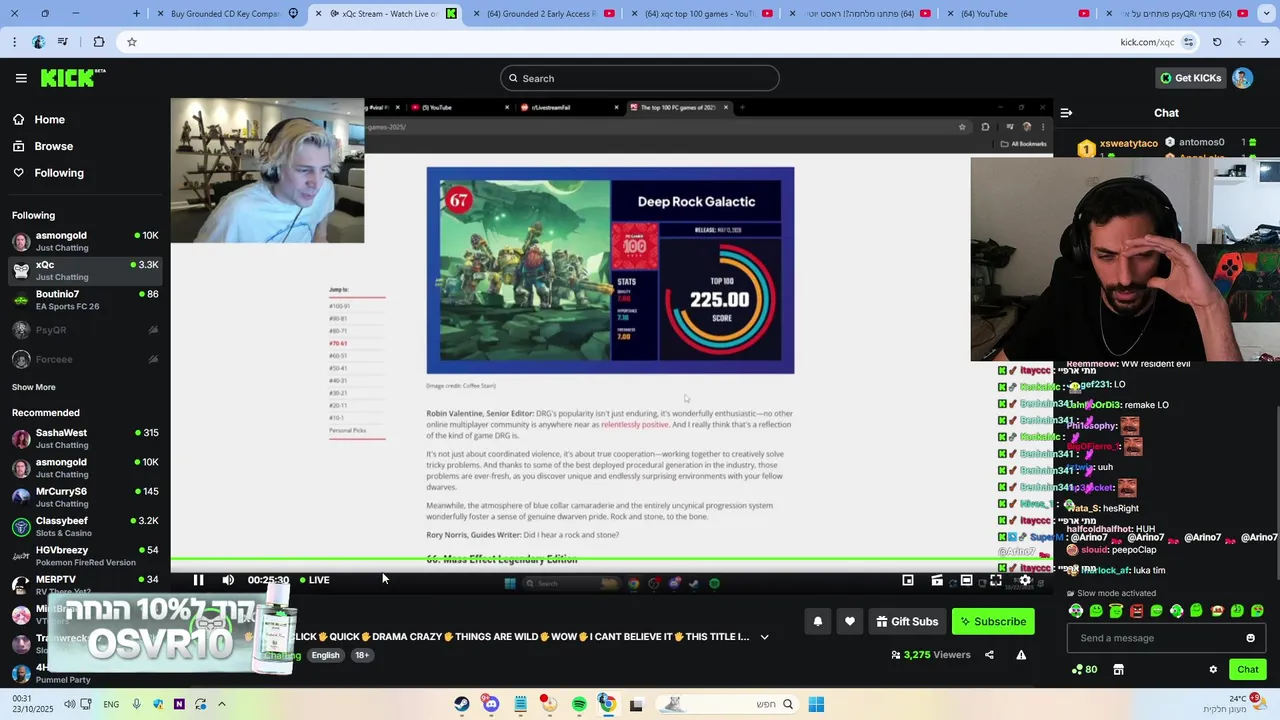Select the xQc followed channel
1280x720 pixels.
[85, 271]
